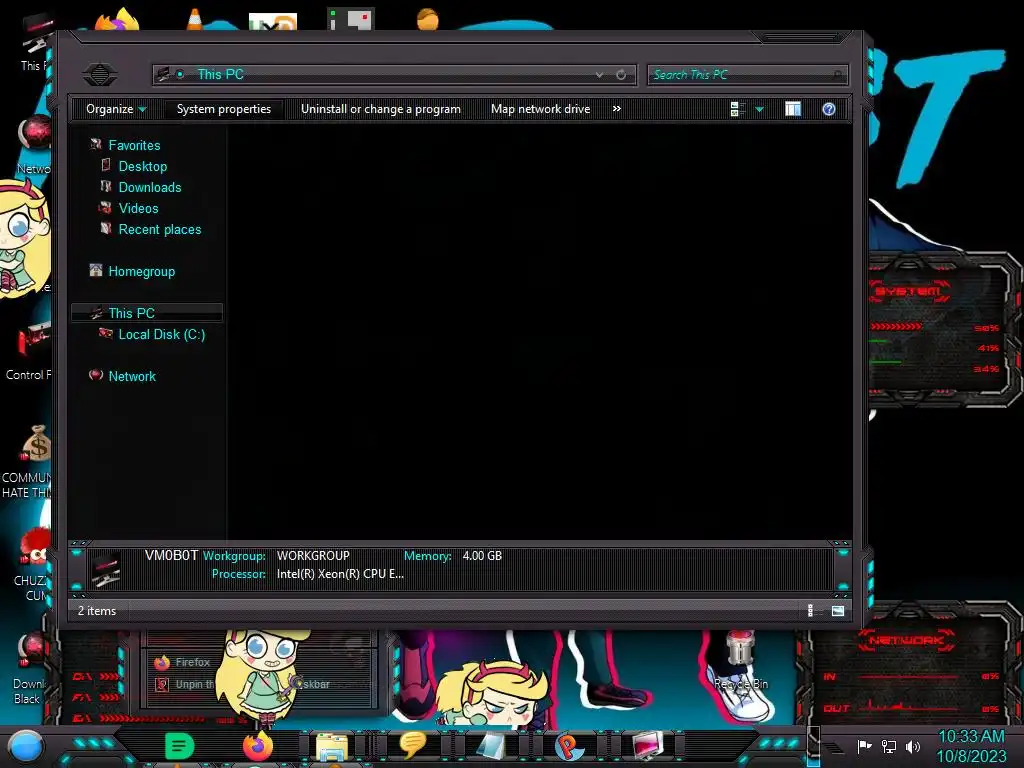Click Map network drive
Screen dimensions: 1024x768
point(540,109)
